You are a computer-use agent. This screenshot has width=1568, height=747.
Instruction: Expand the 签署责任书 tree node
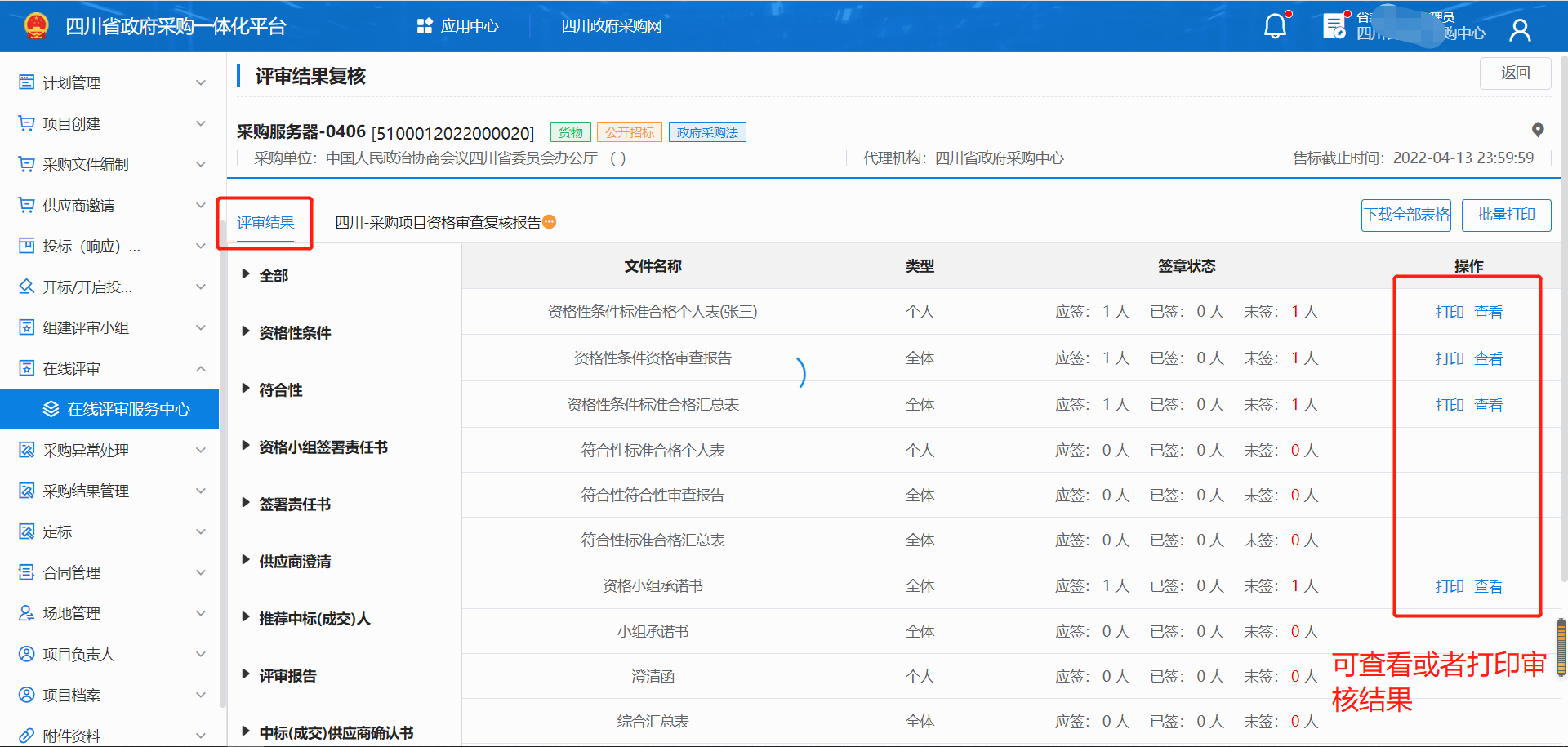point(246,503)
